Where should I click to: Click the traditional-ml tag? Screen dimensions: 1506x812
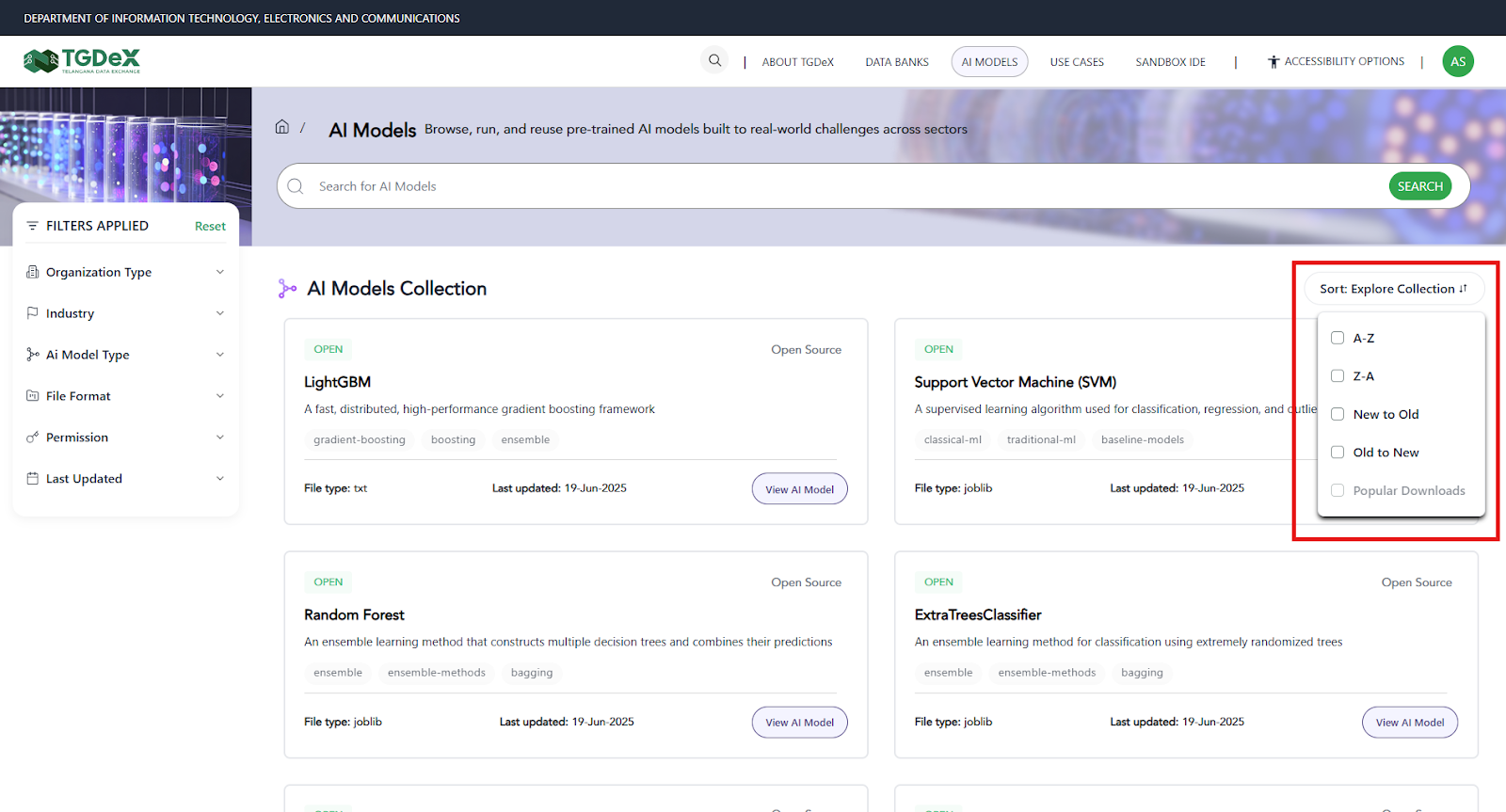point(1041,439)
